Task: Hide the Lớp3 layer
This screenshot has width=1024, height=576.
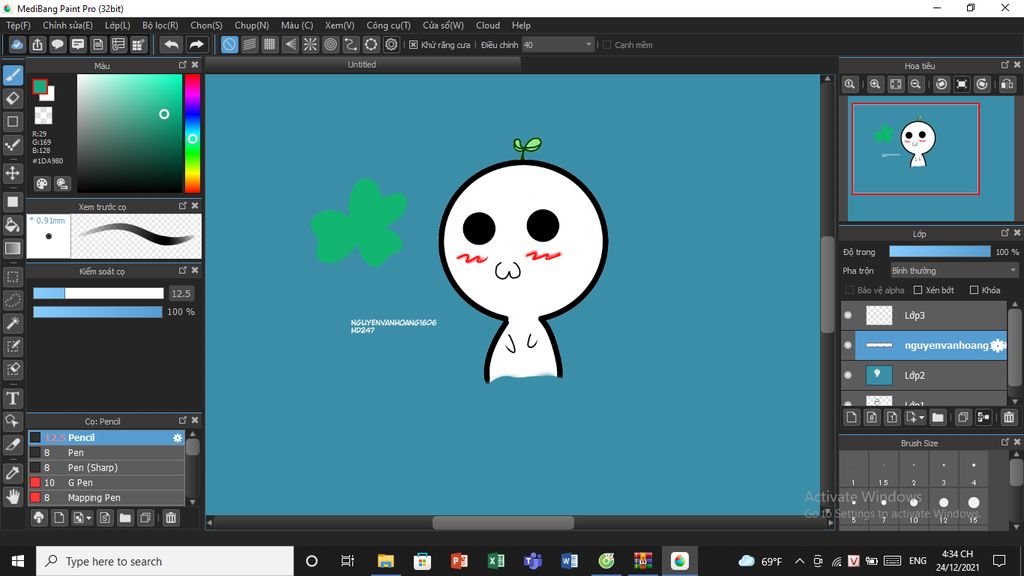Action: (x=848, y=315)
